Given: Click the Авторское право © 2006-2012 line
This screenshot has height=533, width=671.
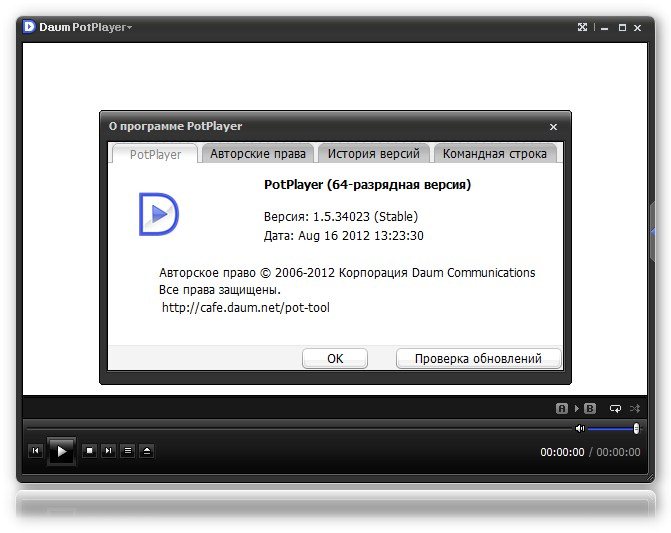Looking at the screenshot, I should click(x=347, y=273).
